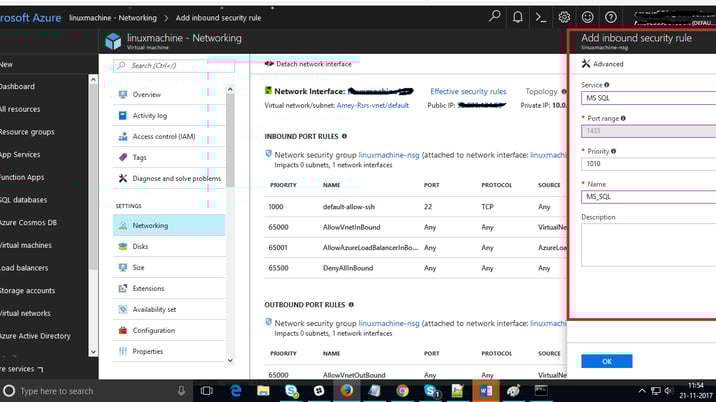Screen dimensions: 716x402
Task: Open Access control (IAM)
Action: point(169,137)
